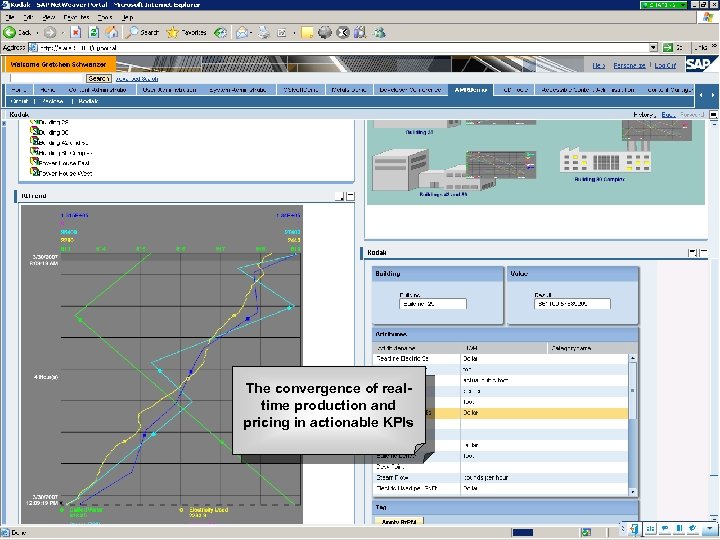Click the Attributes table scroll down arrow
Image resolution: width=720 pixels, height=540 pixels.
coord(633,492)
